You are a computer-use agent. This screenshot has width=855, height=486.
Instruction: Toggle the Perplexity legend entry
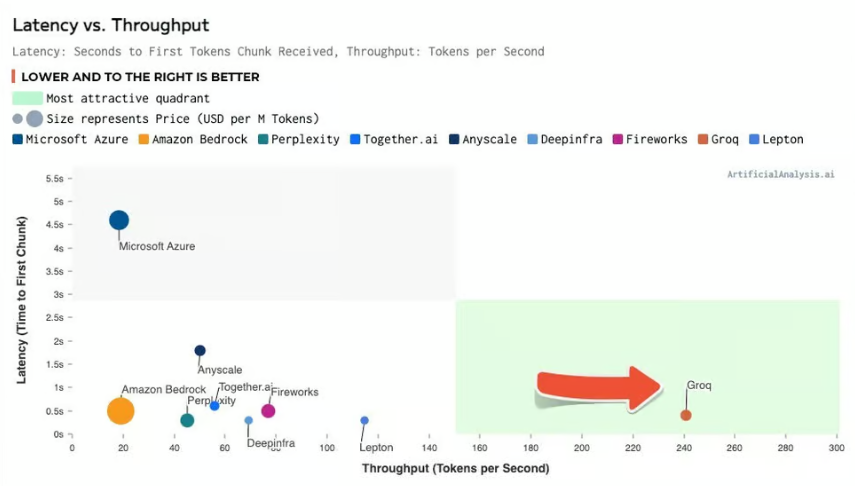(299, 139)
